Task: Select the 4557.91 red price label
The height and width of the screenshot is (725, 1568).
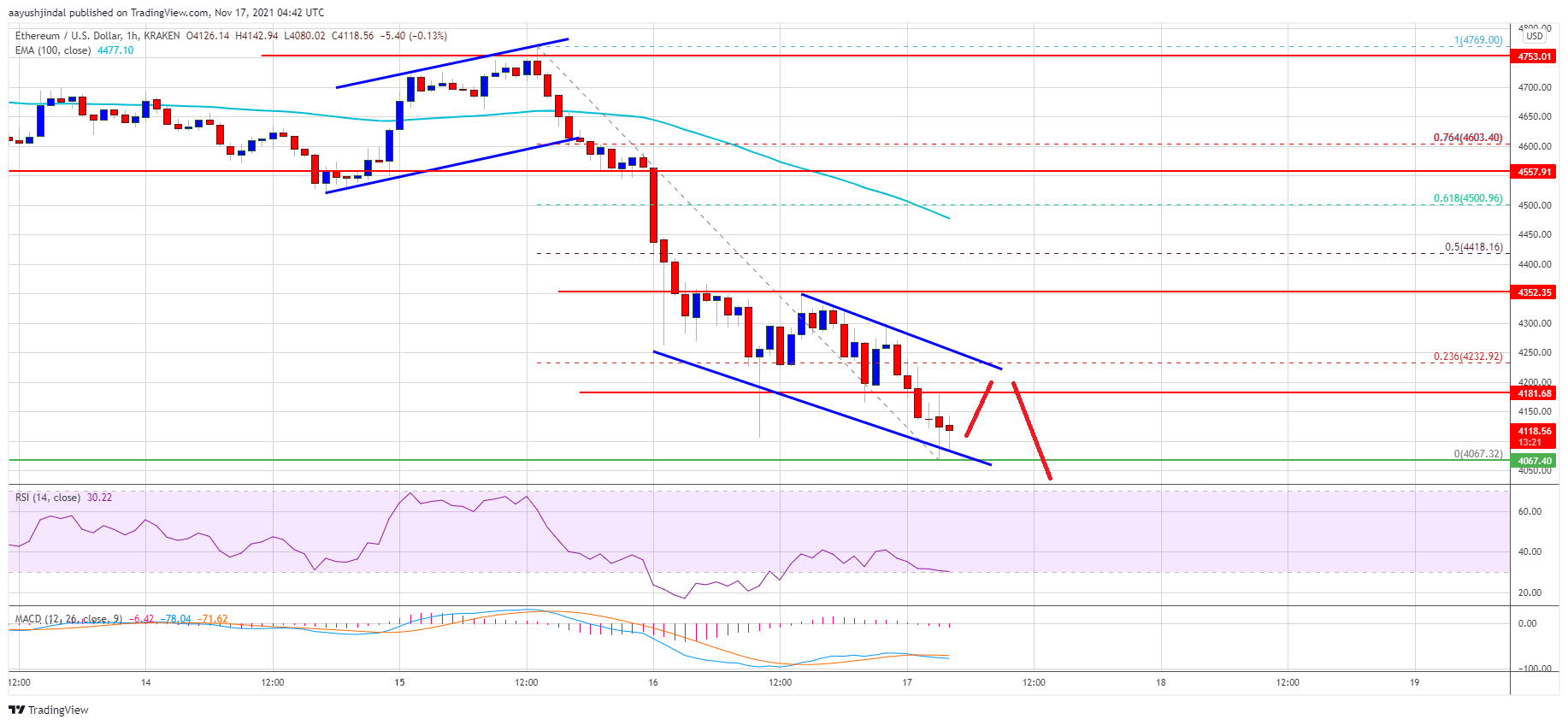Action: click(x=1535, y=172)
